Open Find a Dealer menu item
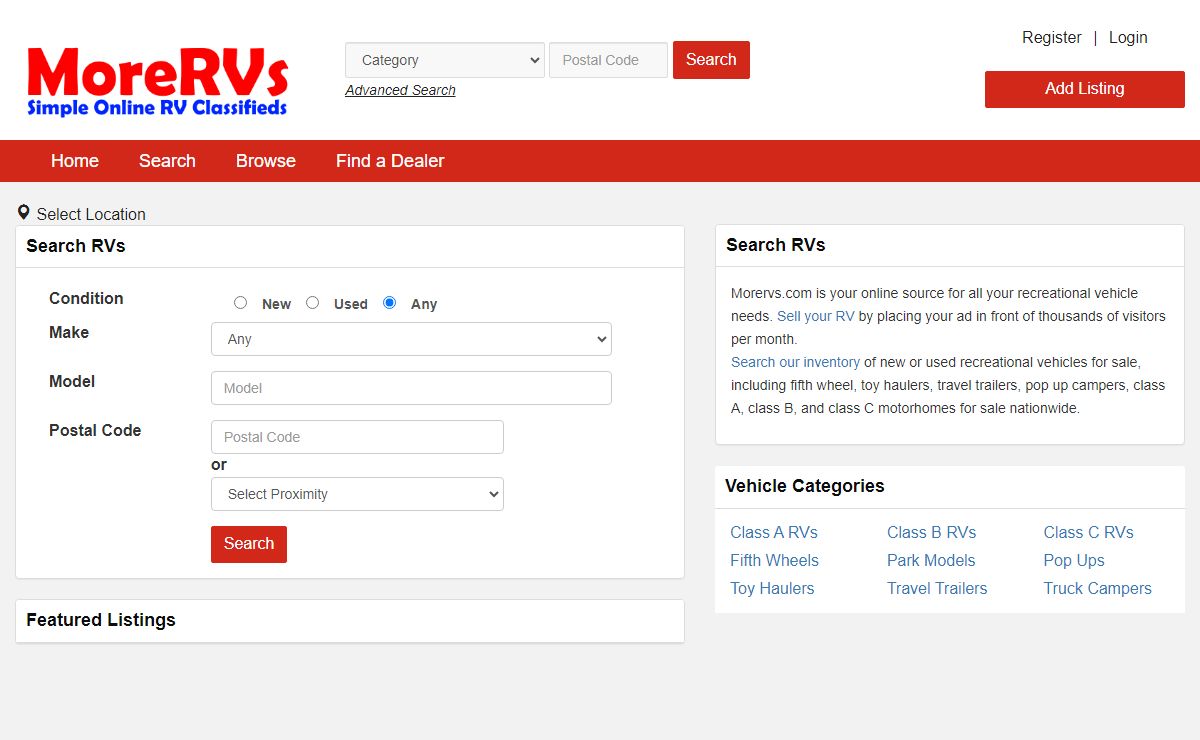The height and width of the screenshot is (740, 1200). pos(390,161)
